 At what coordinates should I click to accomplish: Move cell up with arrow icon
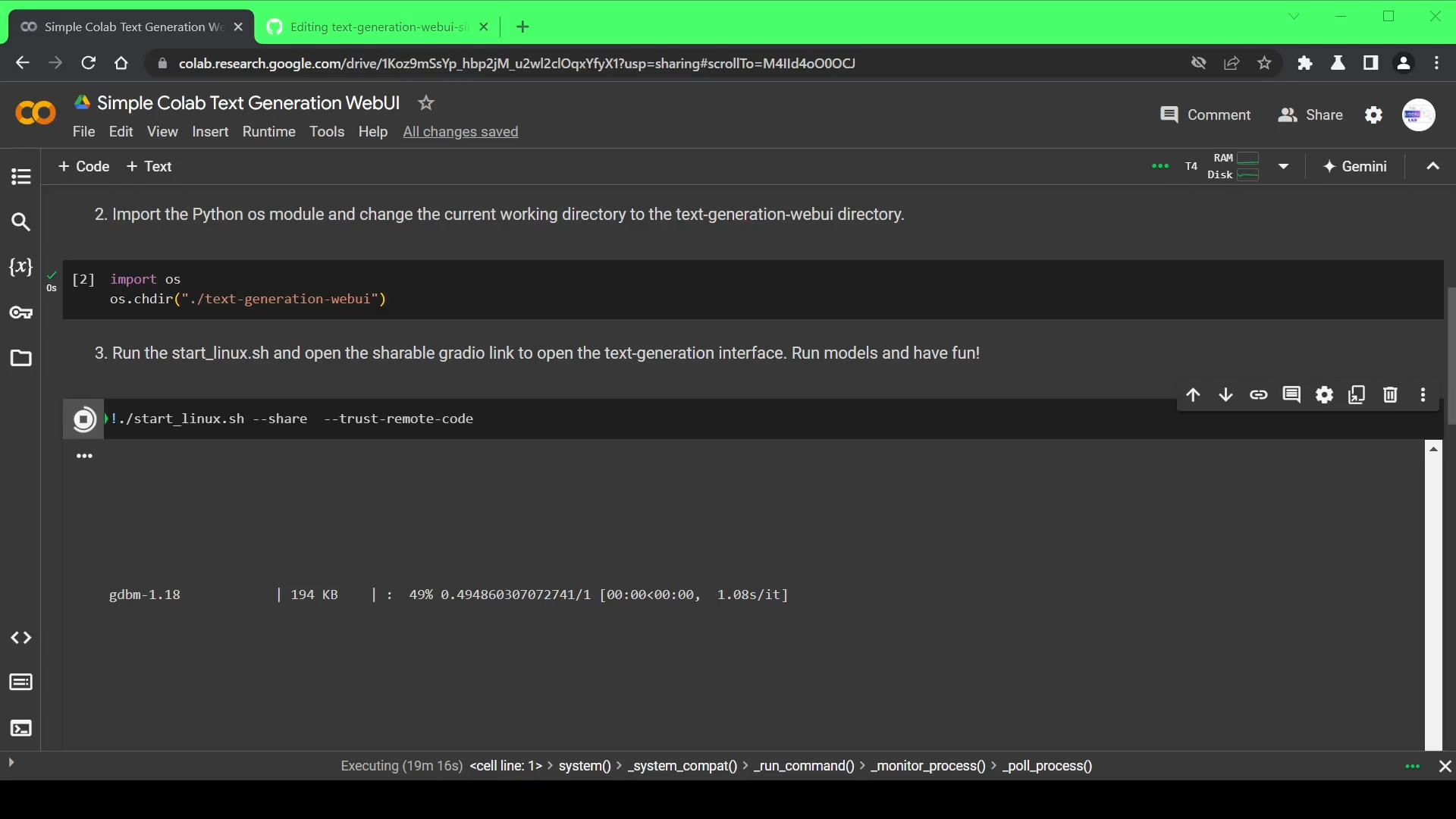[1193, 395]
